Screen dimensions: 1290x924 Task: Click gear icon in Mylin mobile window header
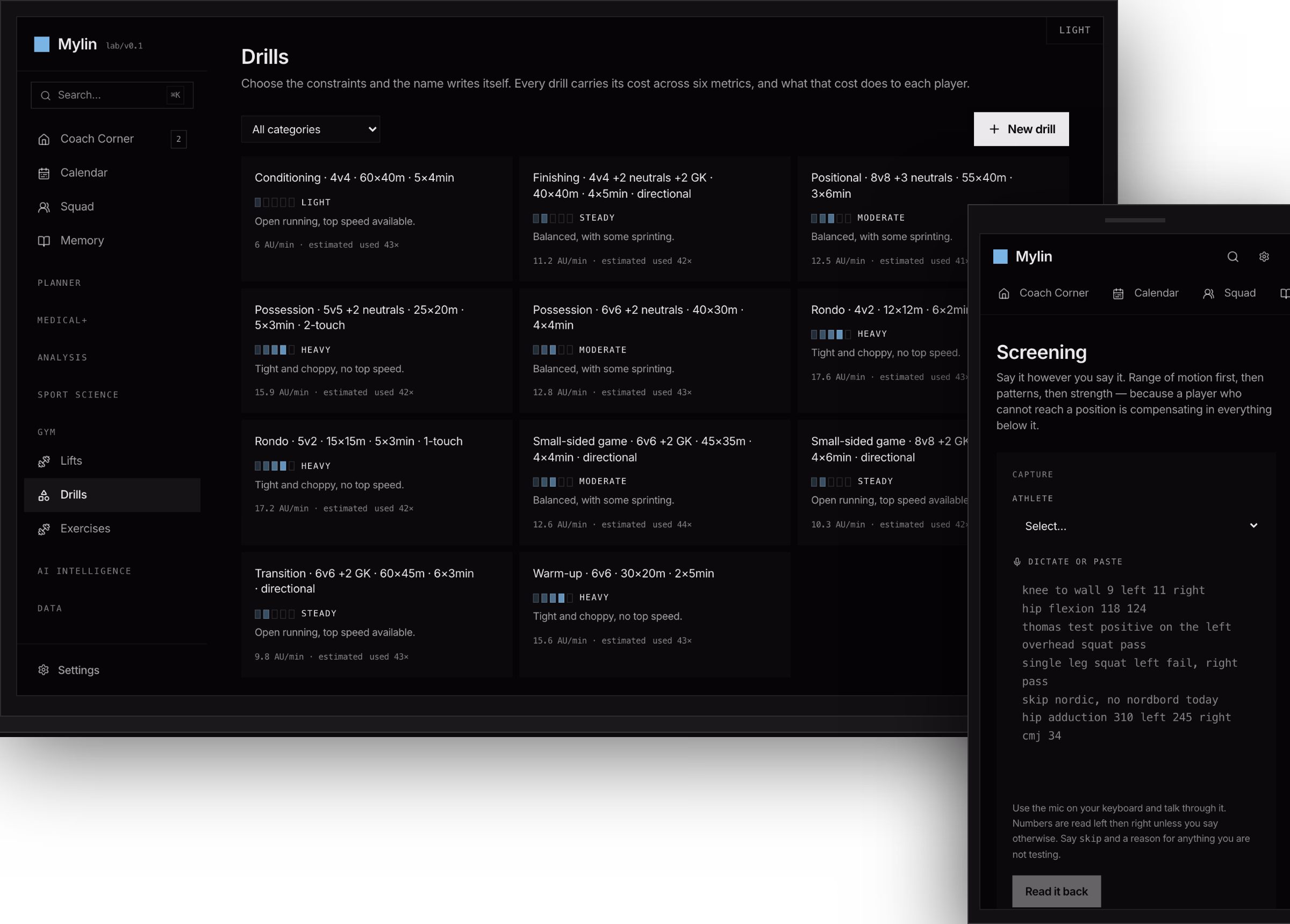point(1264,257)
